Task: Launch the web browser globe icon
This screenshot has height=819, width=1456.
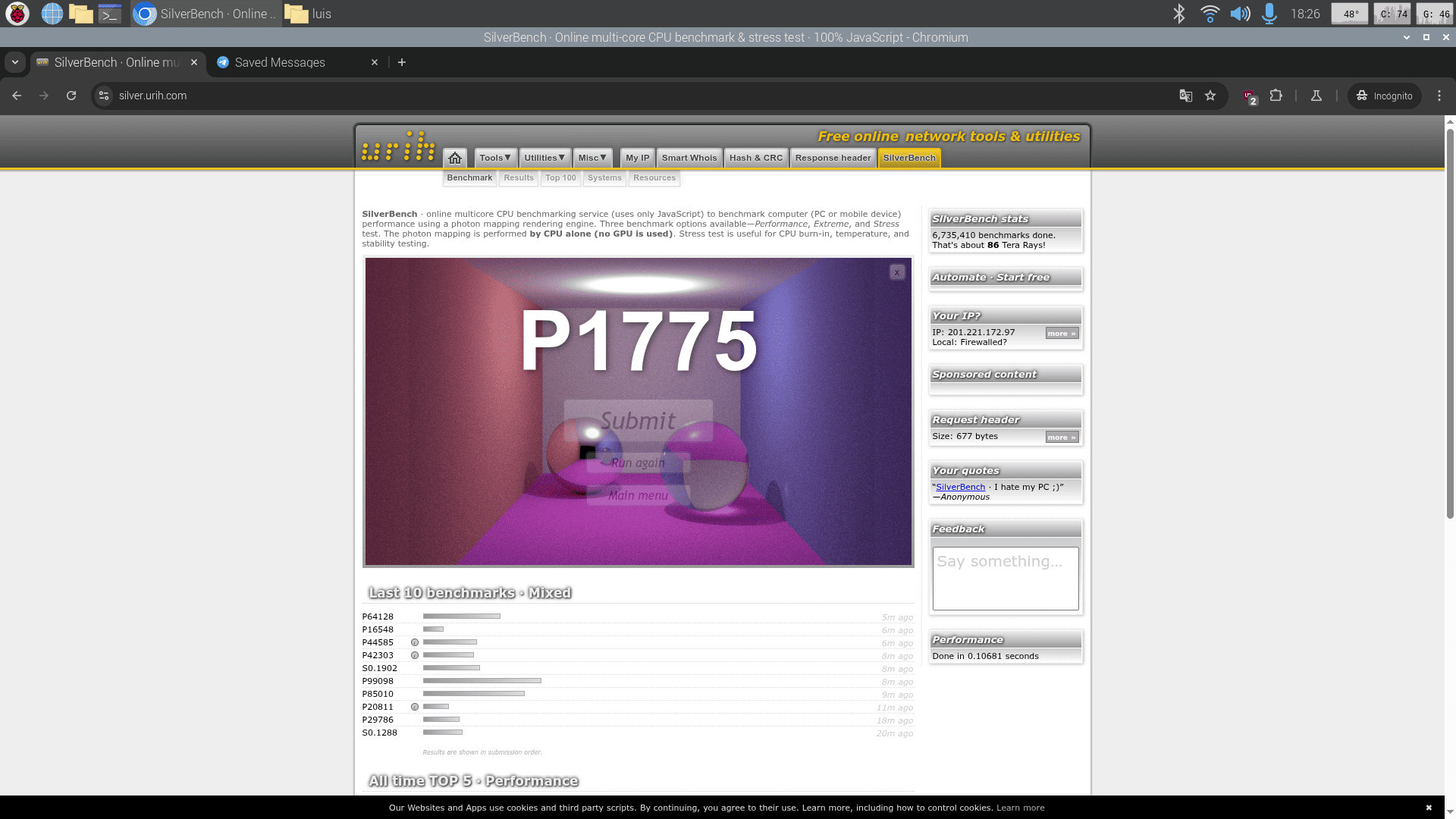Action: coord(52,14)
